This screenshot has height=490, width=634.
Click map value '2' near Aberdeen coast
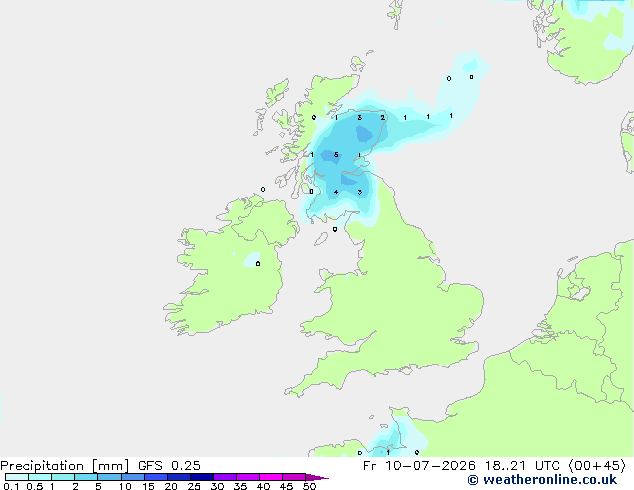click(x=383, y=118)
